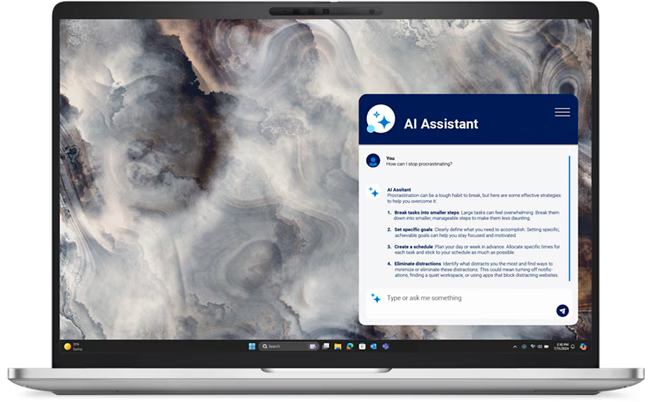
Task: Expand the system tray hidden icons chevron
Action: [515, 346]
